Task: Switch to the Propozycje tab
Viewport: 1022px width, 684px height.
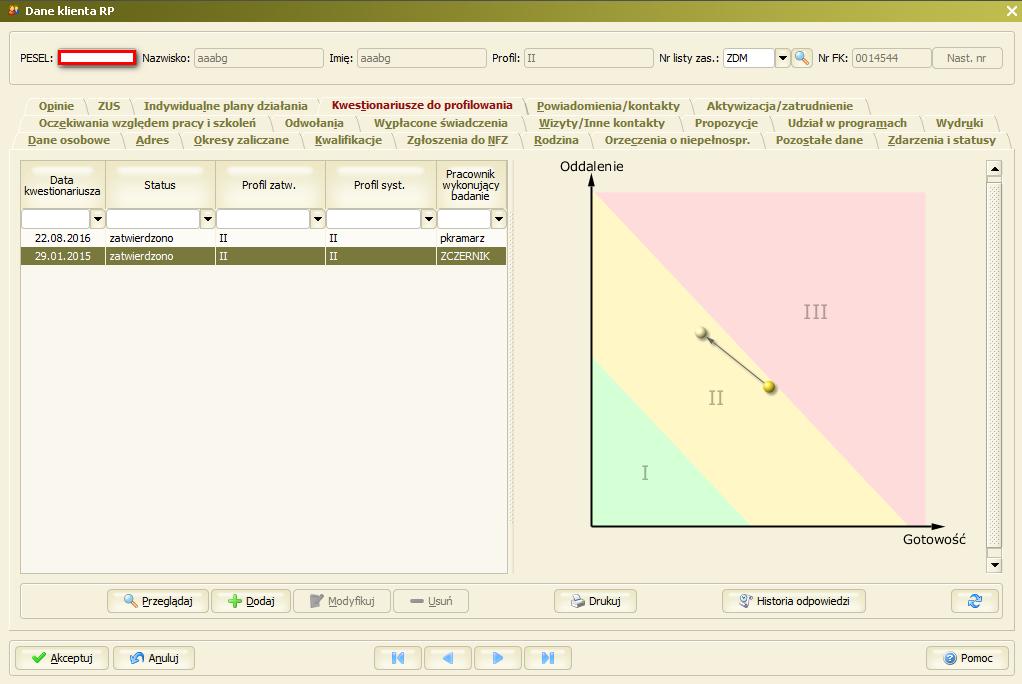Action: (726, 123)
